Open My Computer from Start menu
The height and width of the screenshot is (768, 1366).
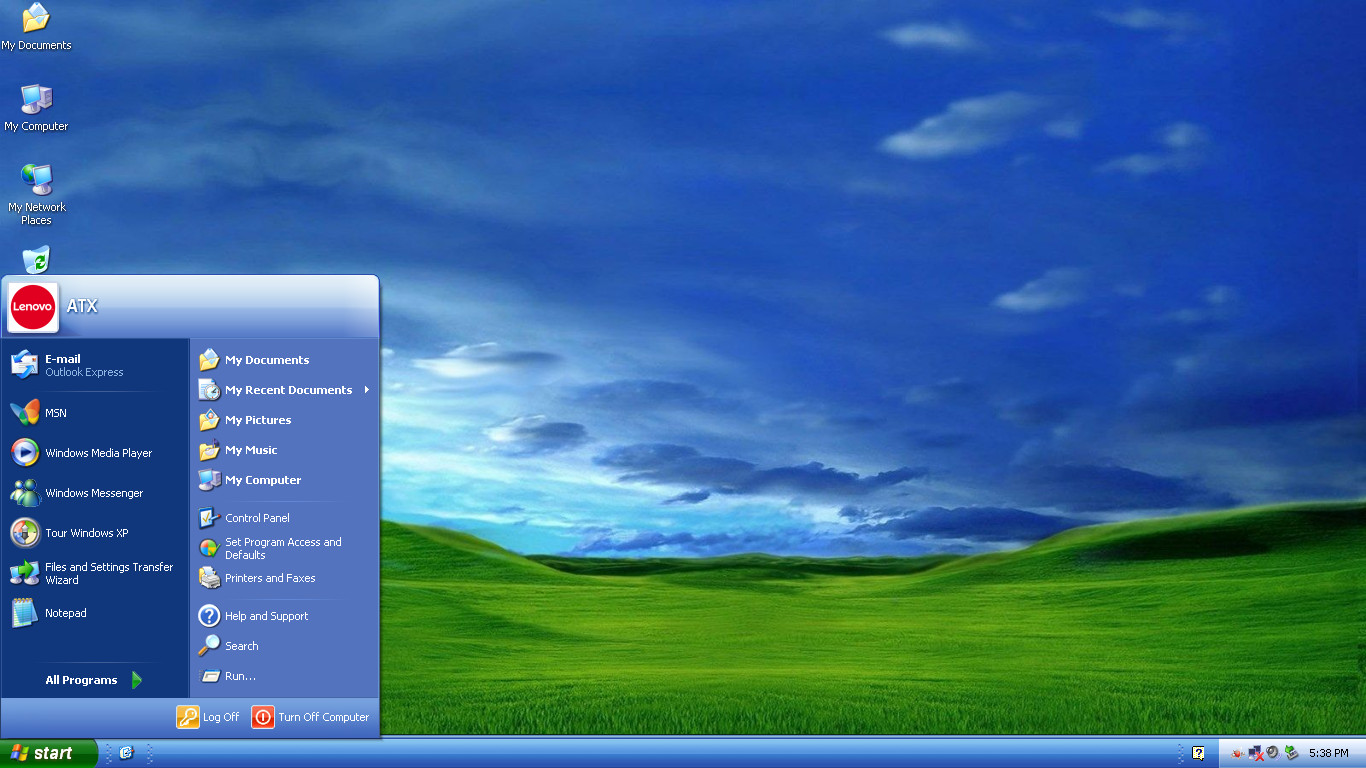284,480
